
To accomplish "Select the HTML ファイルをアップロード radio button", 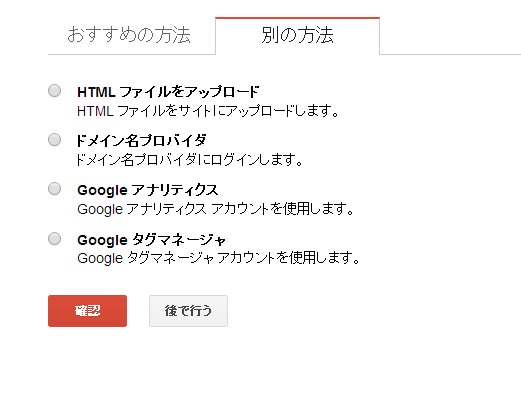I will click(x=54, y=91).
